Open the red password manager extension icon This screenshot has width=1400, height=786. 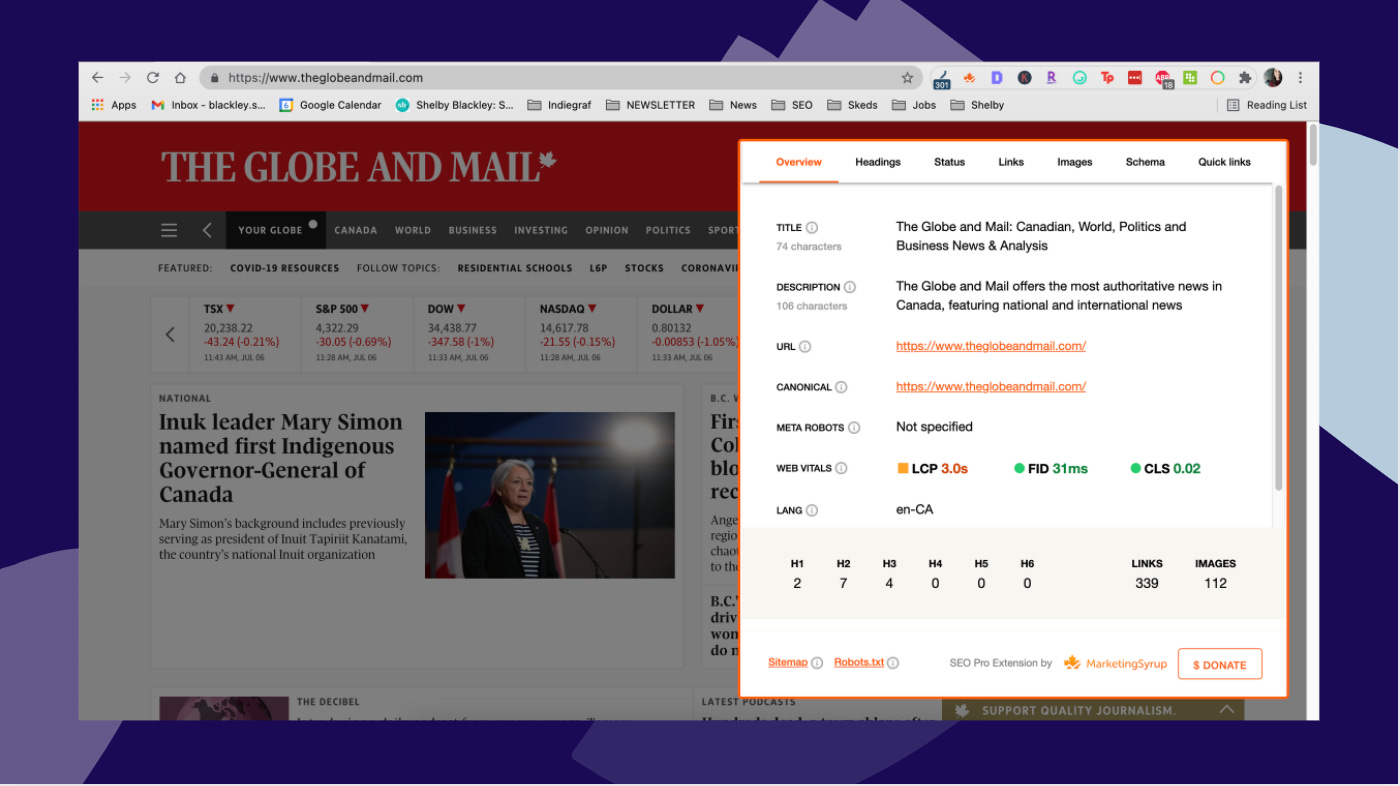click(1135, 77)
